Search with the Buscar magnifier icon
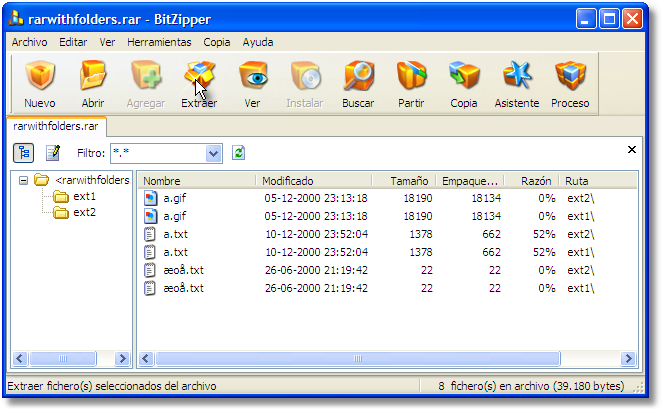Screen dimensions: 663x412 pyautogui.click(x=358, y=76)
